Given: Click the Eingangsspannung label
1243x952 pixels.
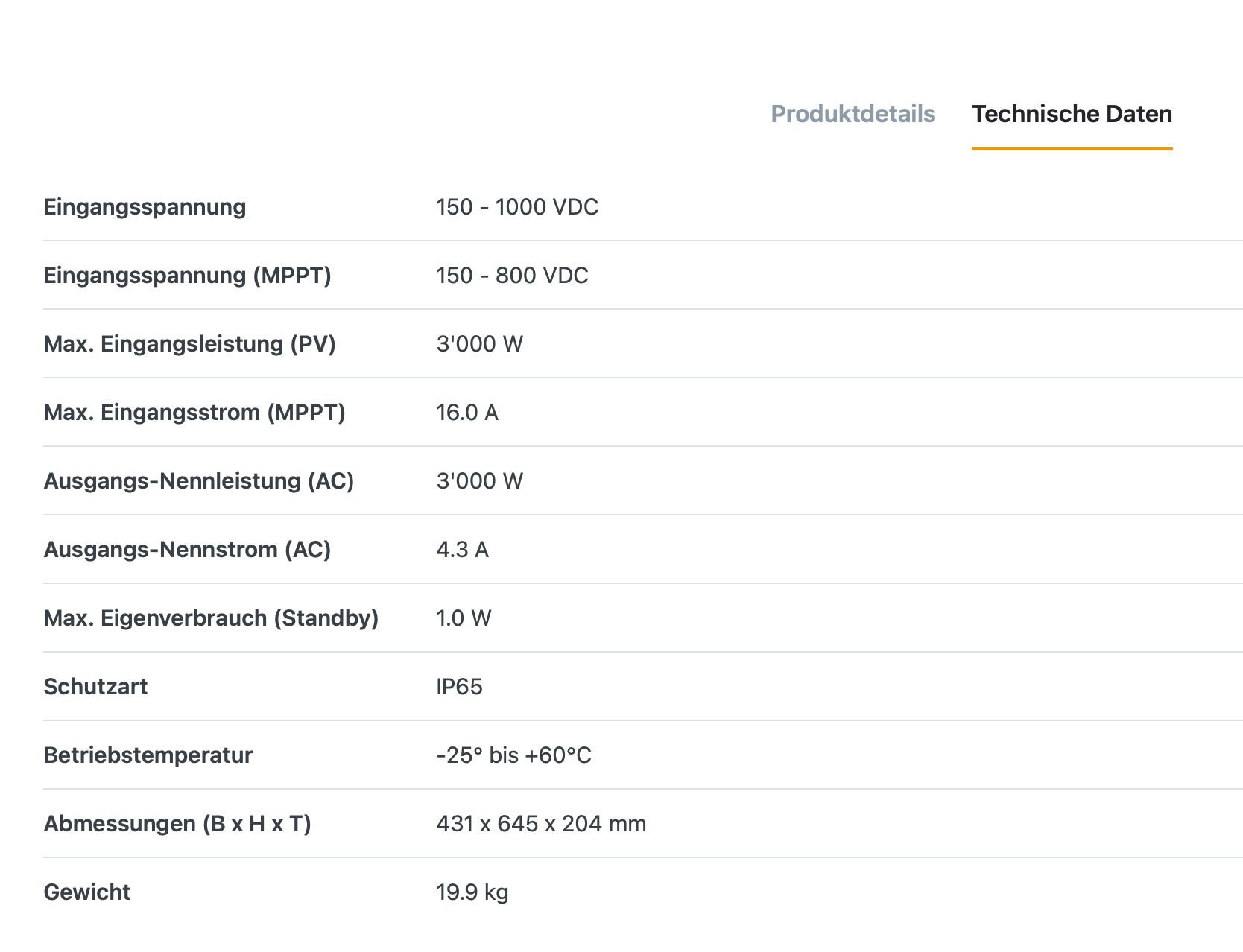Looking at the screenshot, I should pyautogui.click(x=145, y=207).
